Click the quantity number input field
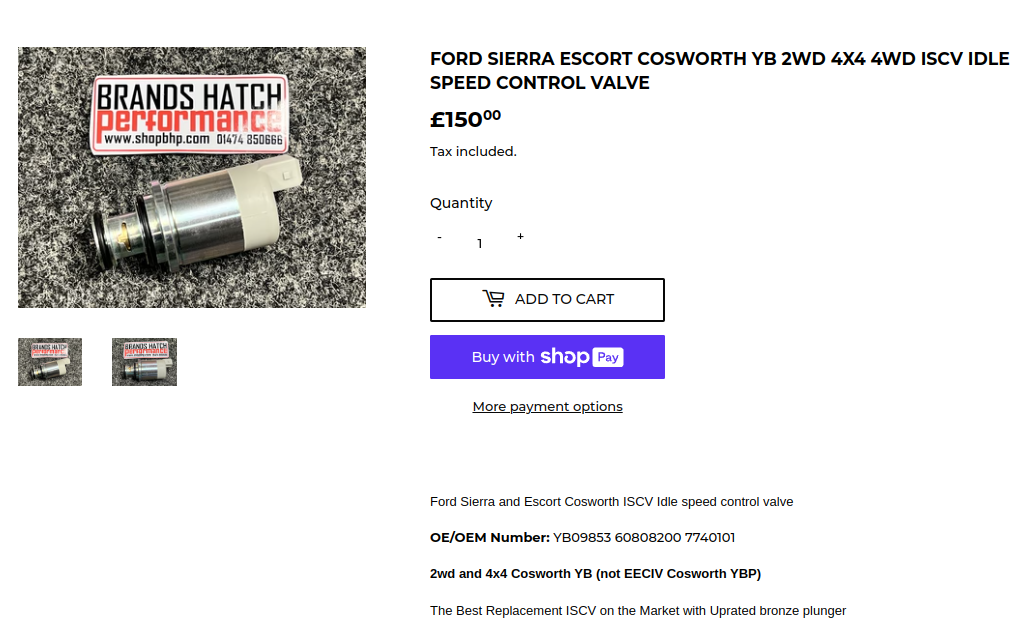 (x=480, y=243)
